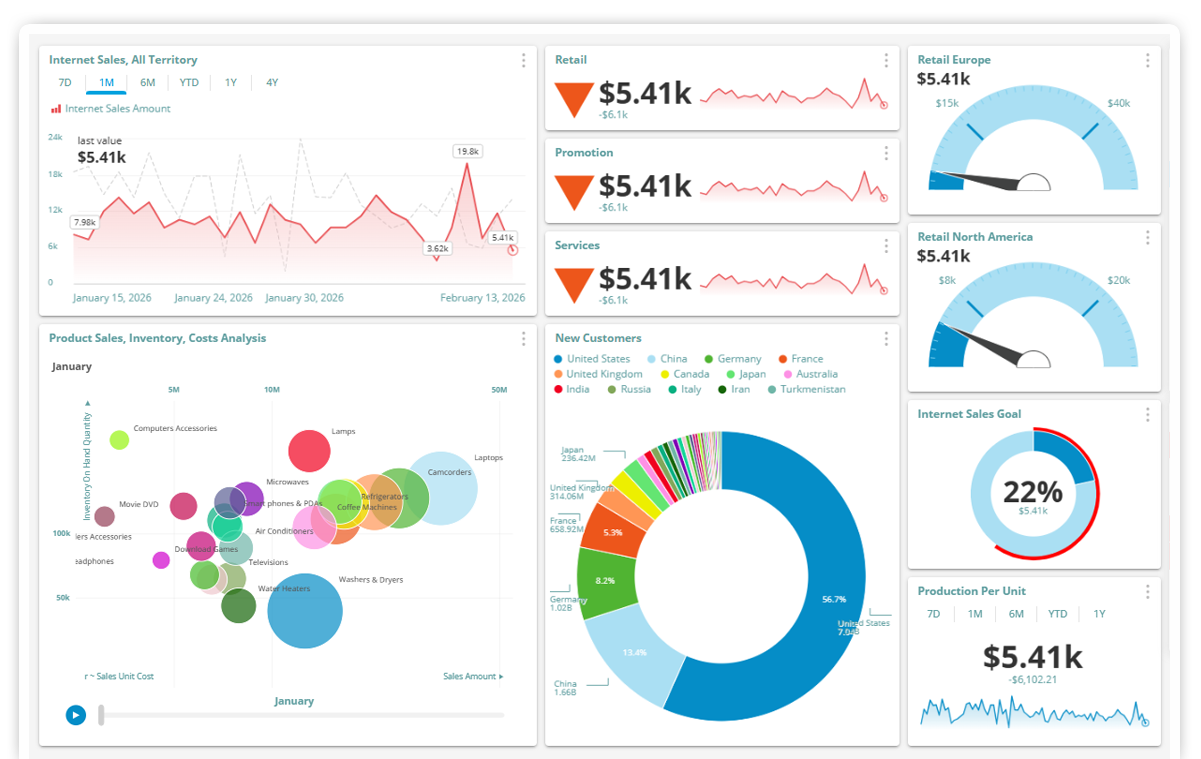Select the 7D range in Internet Sales
The image size is (1201, 759).
click(64, 82)
